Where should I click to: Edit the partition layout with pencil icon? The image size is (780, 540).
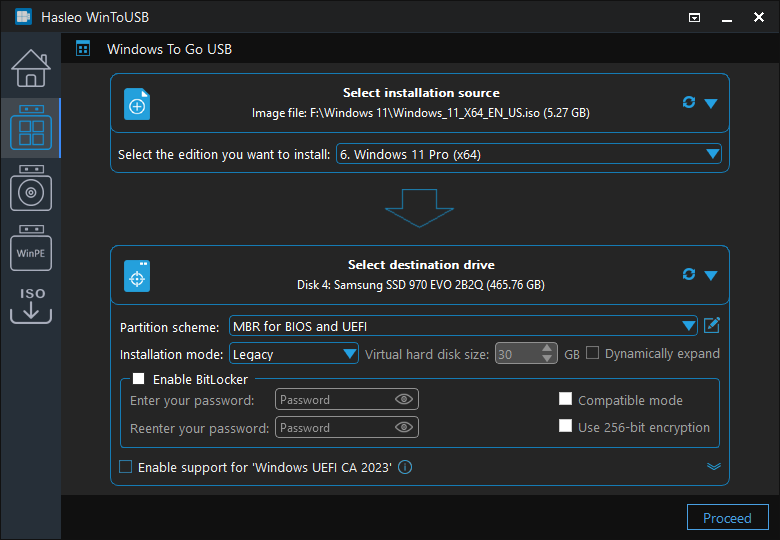[712, 326]
